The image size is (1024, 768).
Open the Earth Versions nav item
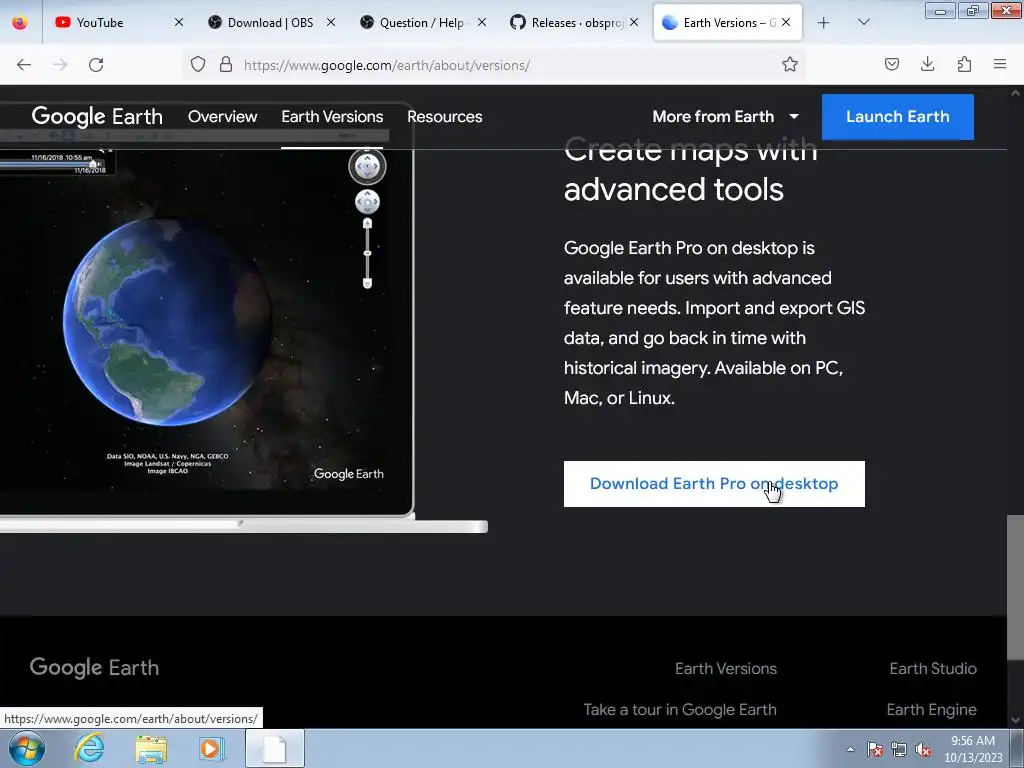[332, 116]
